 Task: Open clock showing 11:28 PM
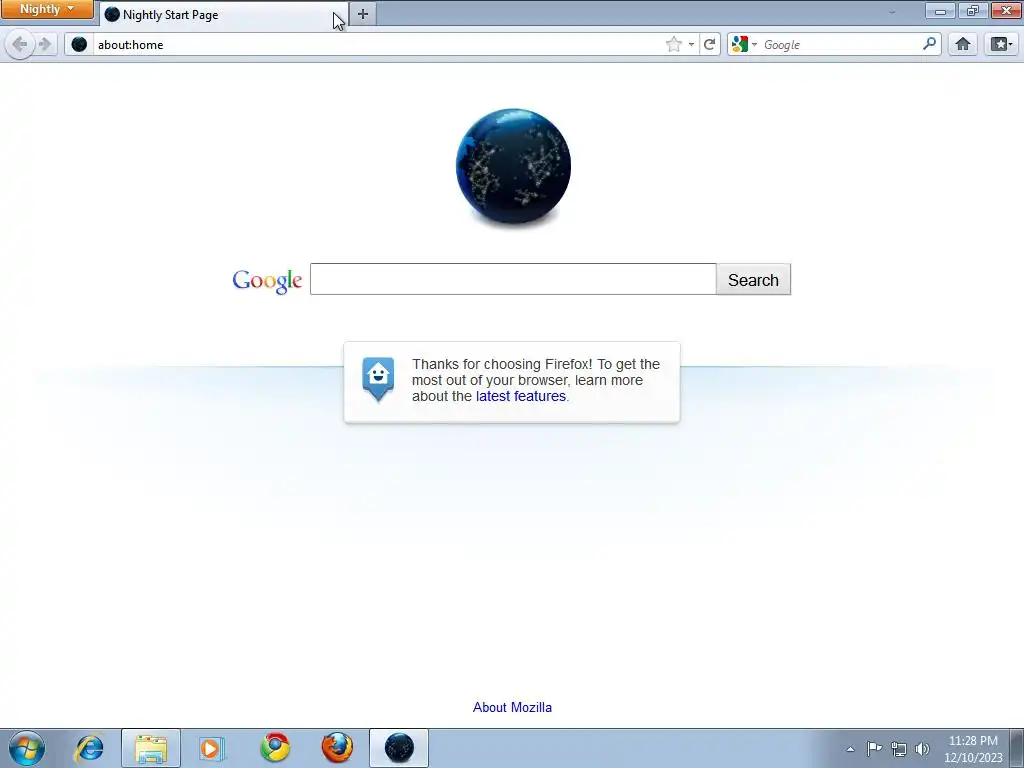tap(973, 749)
